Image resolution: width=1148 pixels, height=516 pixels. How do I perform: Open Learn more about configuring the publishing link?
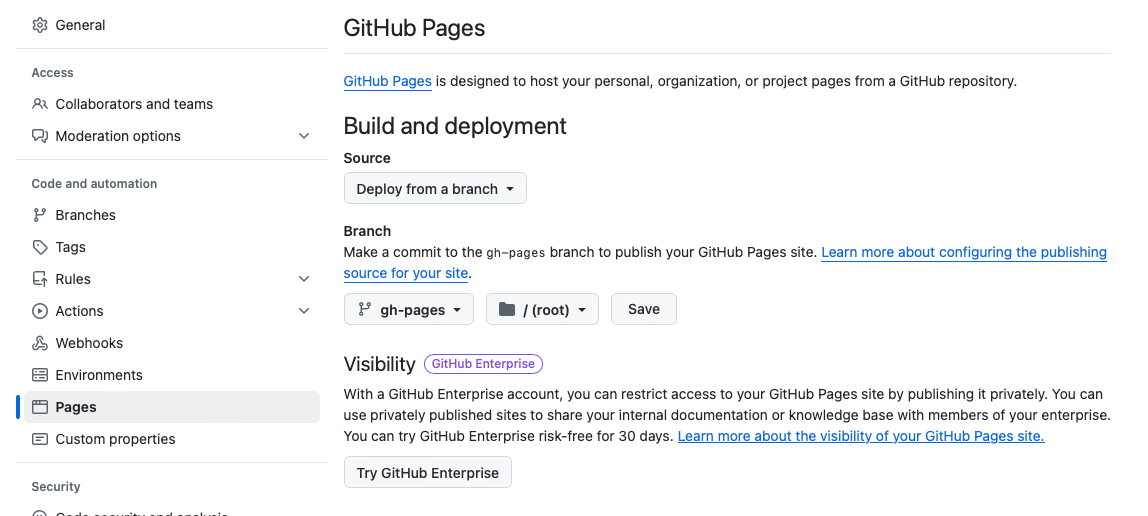click(964, 253)
